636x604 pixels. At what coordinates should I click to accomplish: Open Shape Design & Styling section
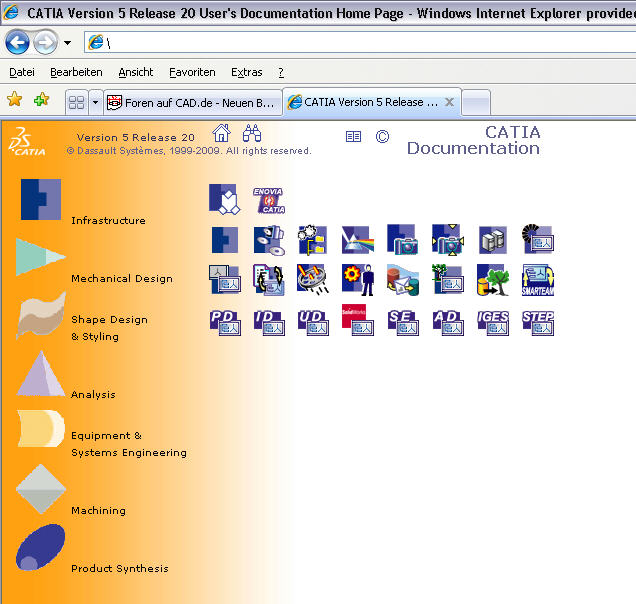tap(109, 328)
